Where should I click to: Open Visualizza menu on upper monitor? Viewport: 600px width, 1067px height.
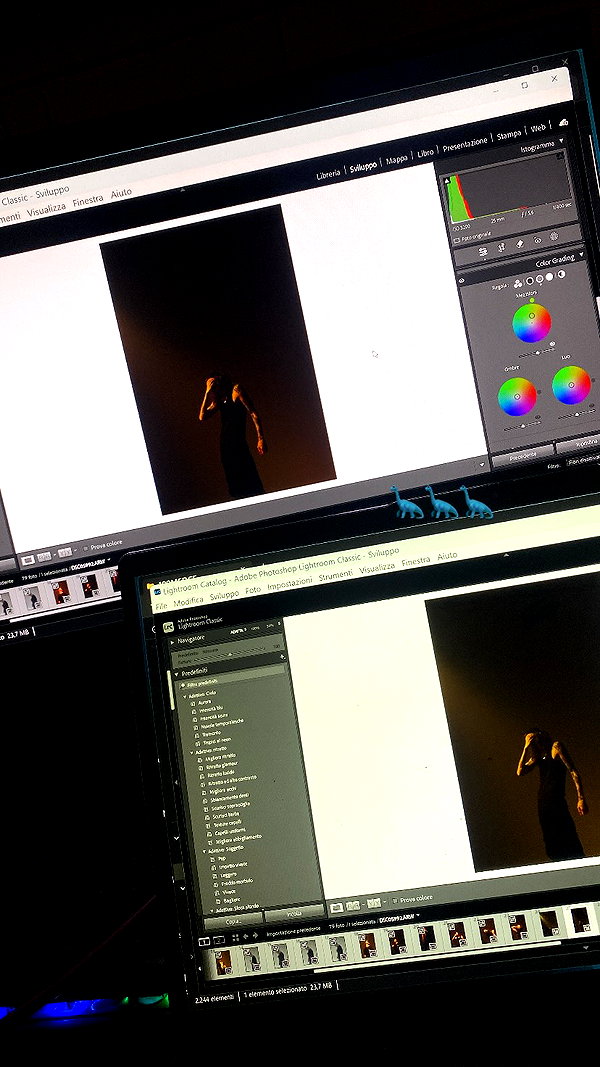[46, 208]
